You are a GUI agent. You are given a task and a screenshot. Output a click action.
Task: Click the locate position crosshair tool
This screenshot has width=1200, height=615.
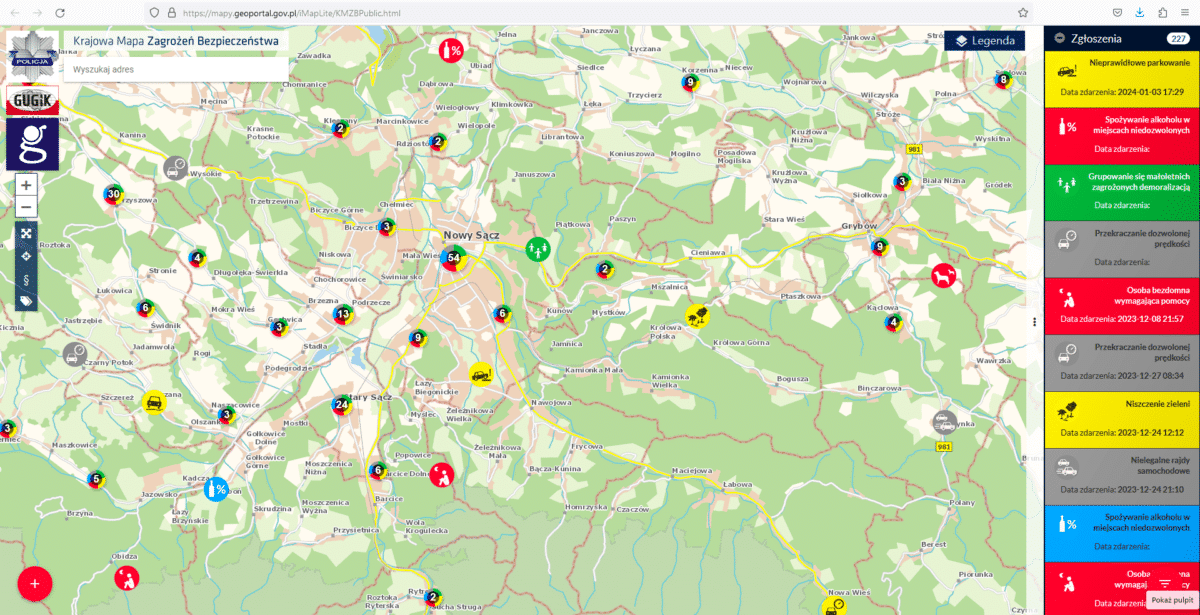point(27,256)
